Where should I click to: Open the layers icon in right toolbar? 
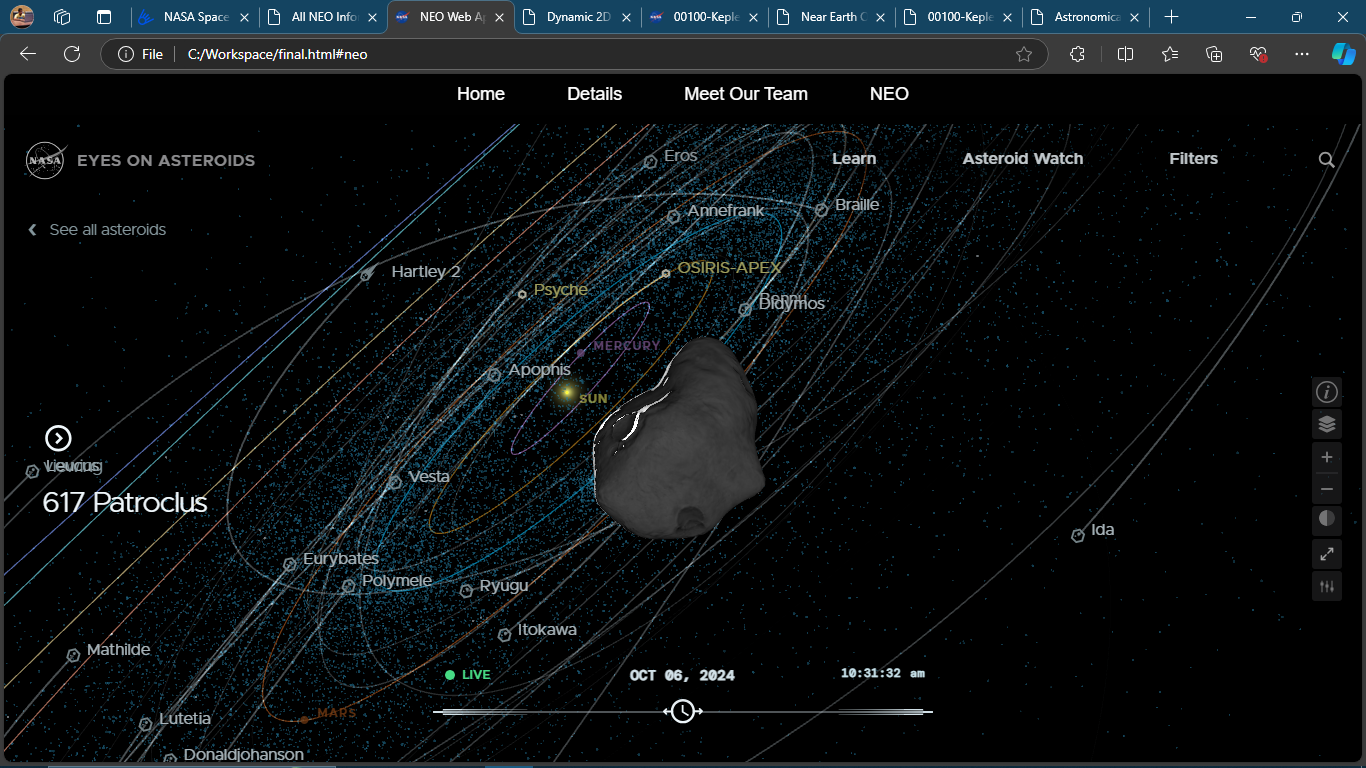pos(1327,424)
